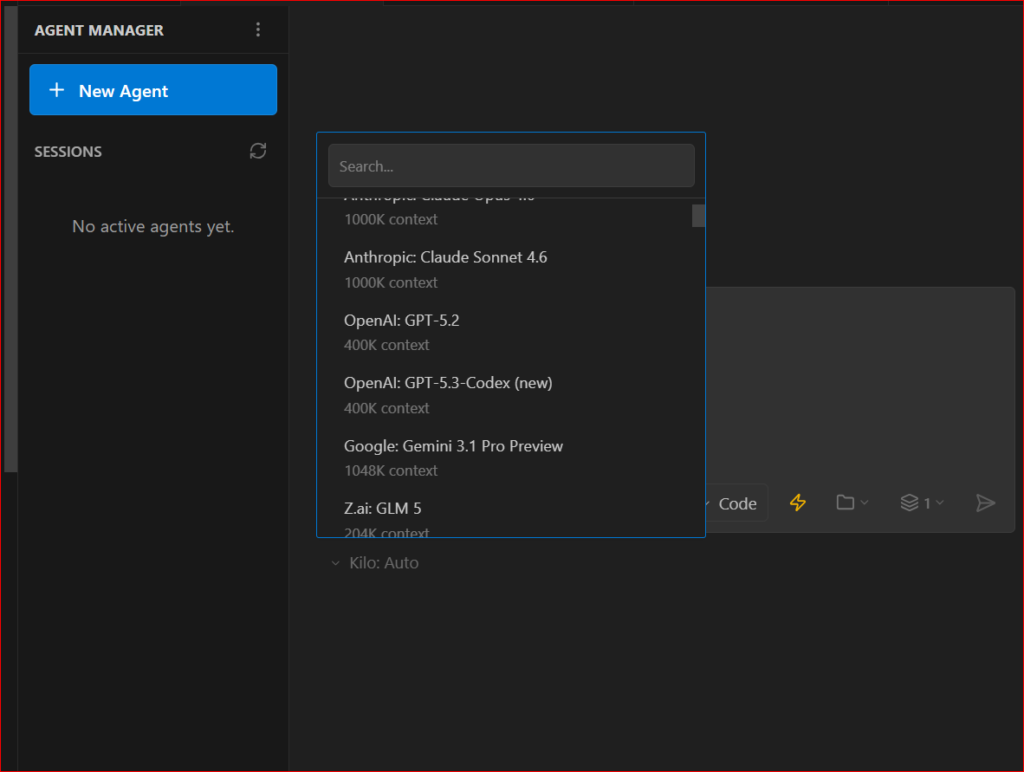
Task: Open the Agent Manager more options menu
Action: (x=258, y=30)
